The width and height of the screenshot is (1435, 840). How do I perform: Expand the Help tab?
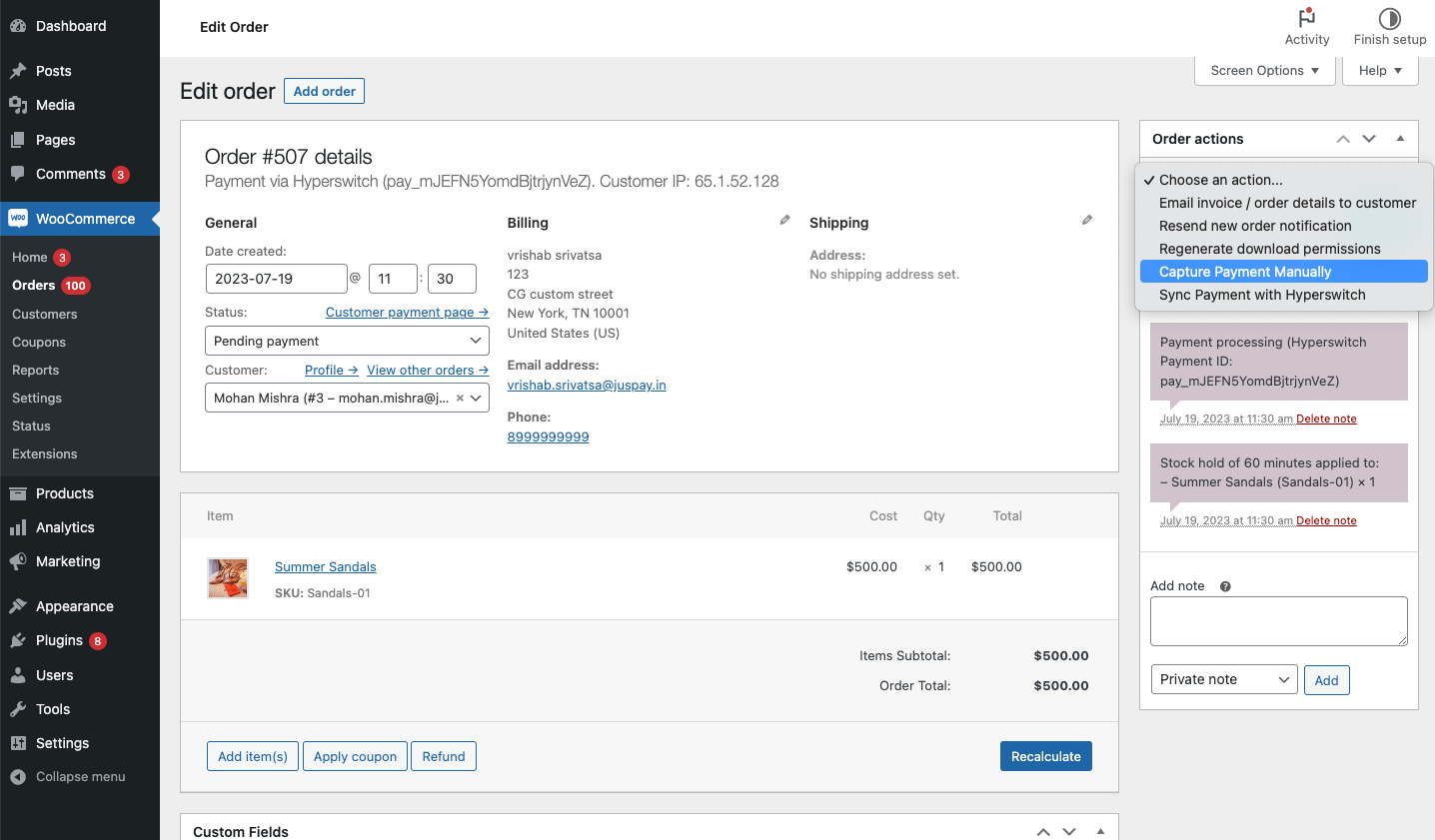(1380, 71)
